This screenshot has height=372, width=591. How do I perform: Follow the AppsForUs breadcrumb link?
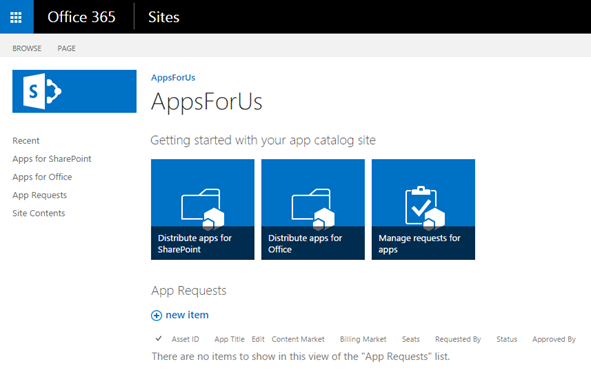click(173, 78)
